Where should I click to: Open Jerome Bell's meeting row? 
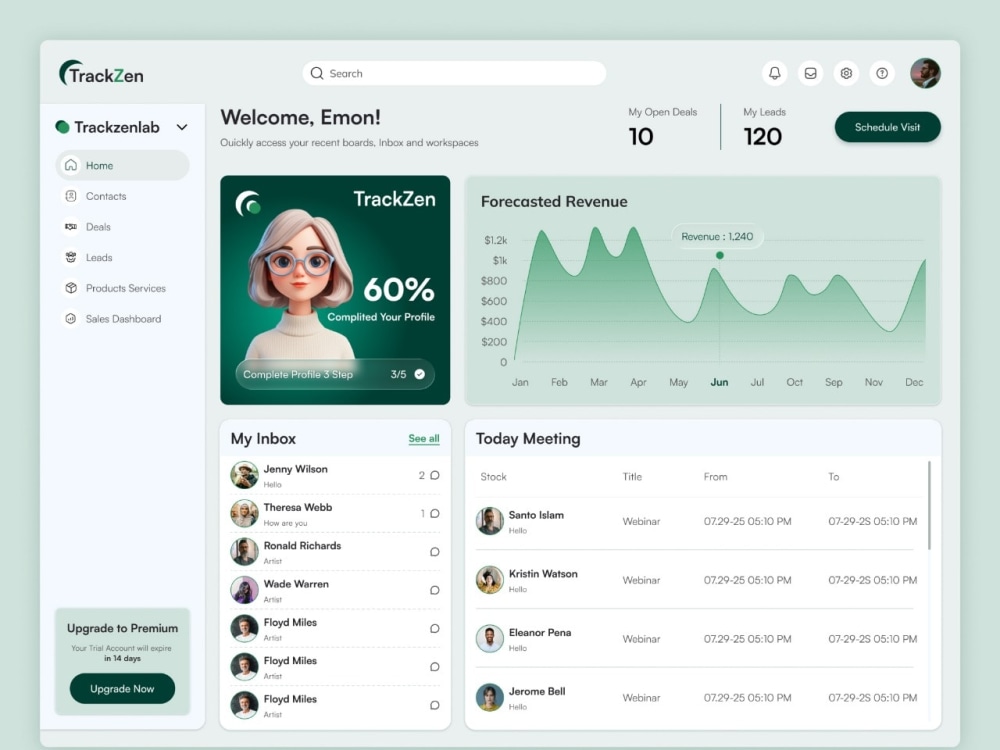(698, 698)
